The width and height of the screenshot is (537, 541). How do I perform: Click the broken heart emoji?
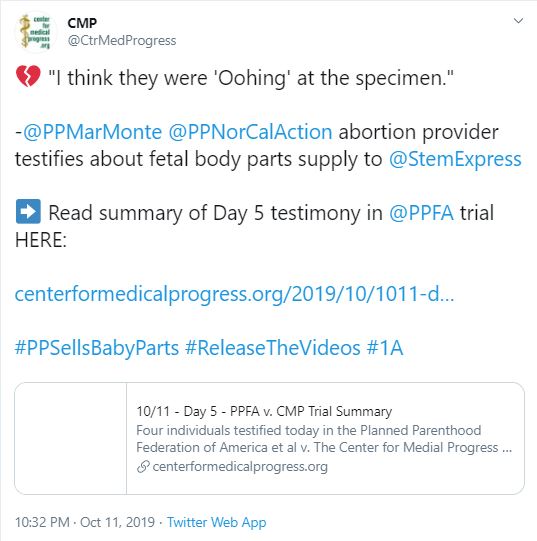pos(28,77)
